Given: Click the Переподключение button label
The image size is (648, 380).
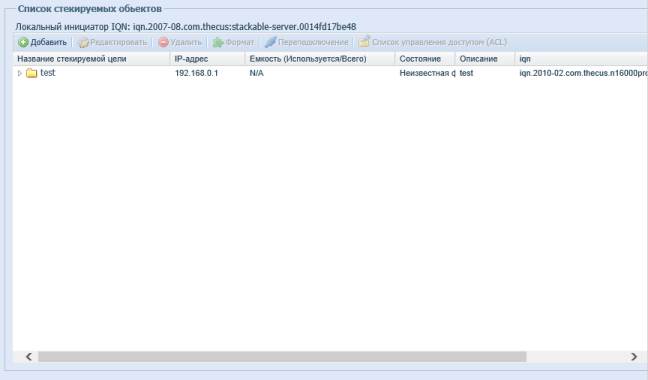Looking at the screenshot, I should (x=313, y=42).
